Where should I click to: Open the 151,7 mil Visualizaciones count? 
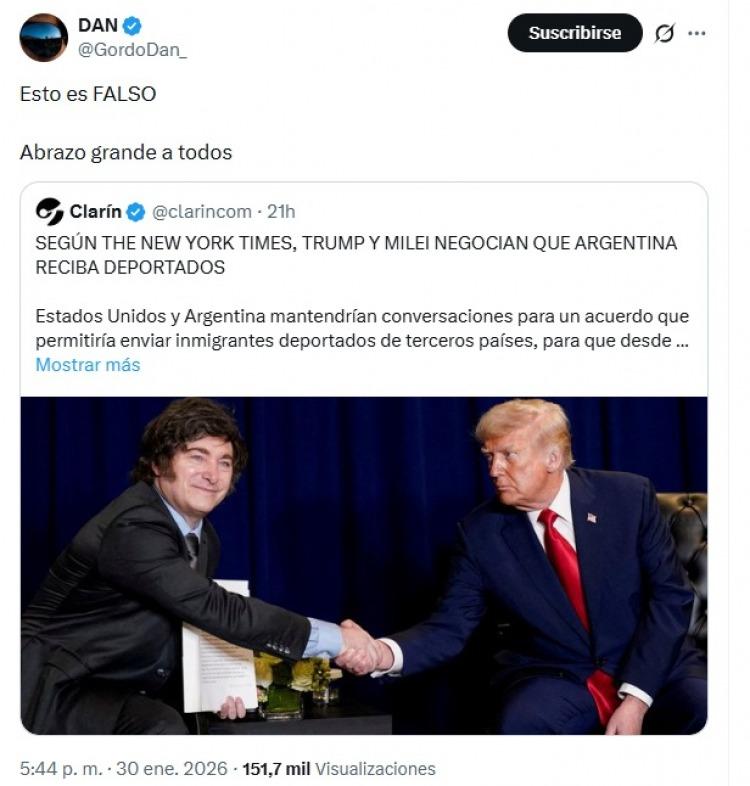coord(339,768)
